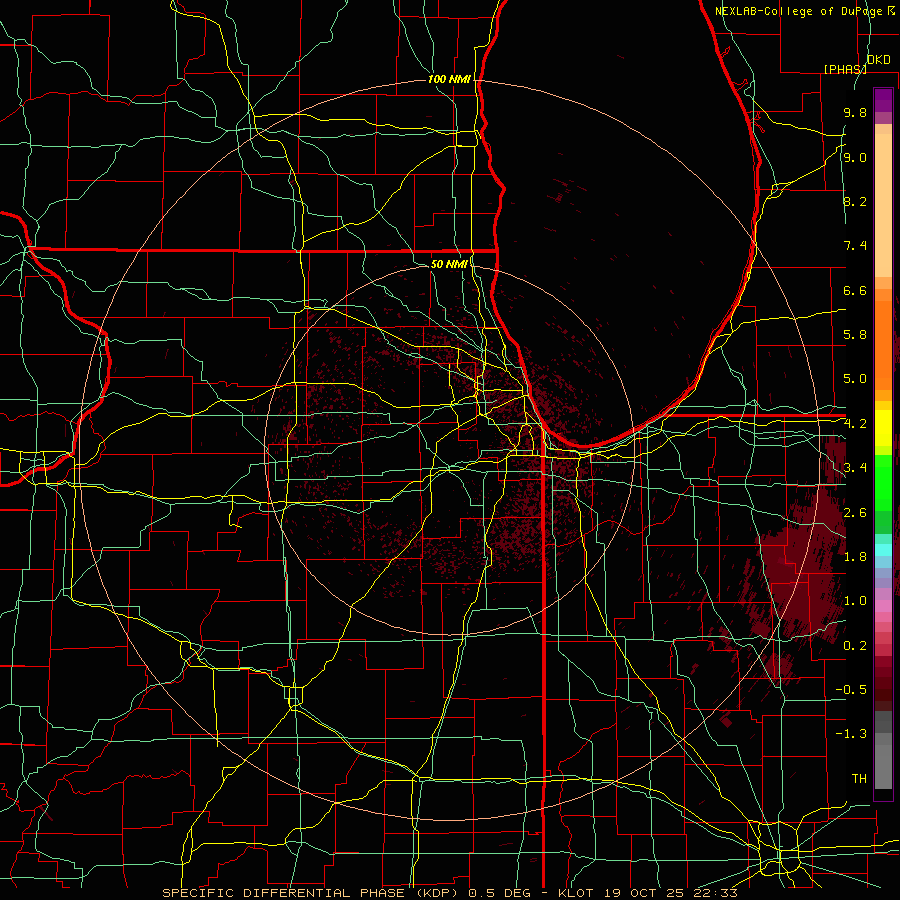Pick the orange segment of the color bar
Viewport: 900px width, 900px height.
click(883, 345)
